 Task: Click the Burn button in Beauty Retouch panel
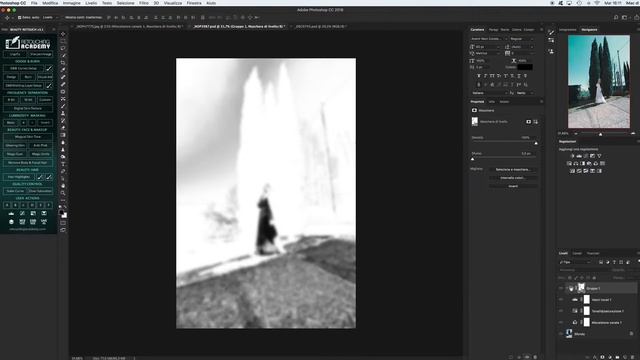click(x=28, y=77)
